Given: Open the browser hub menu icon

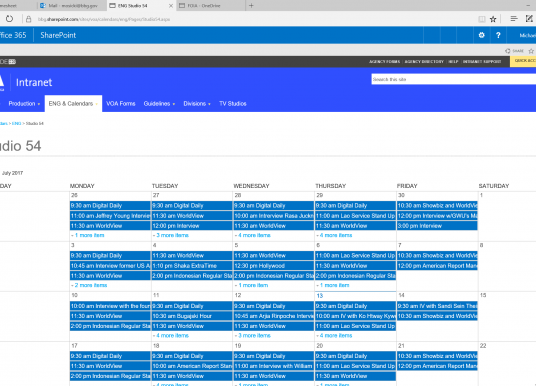Looking at the screenshot, I should [x=513, y=19].
